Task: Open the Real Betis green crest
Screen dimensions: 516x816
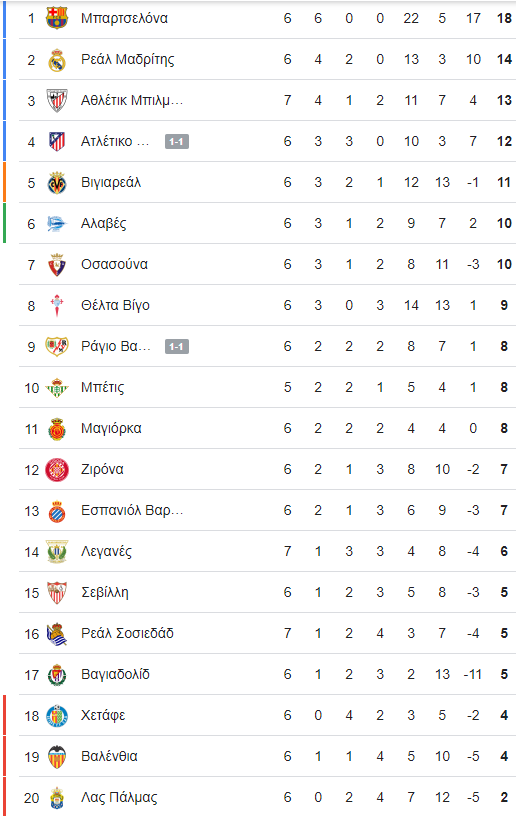Action: 57,388
